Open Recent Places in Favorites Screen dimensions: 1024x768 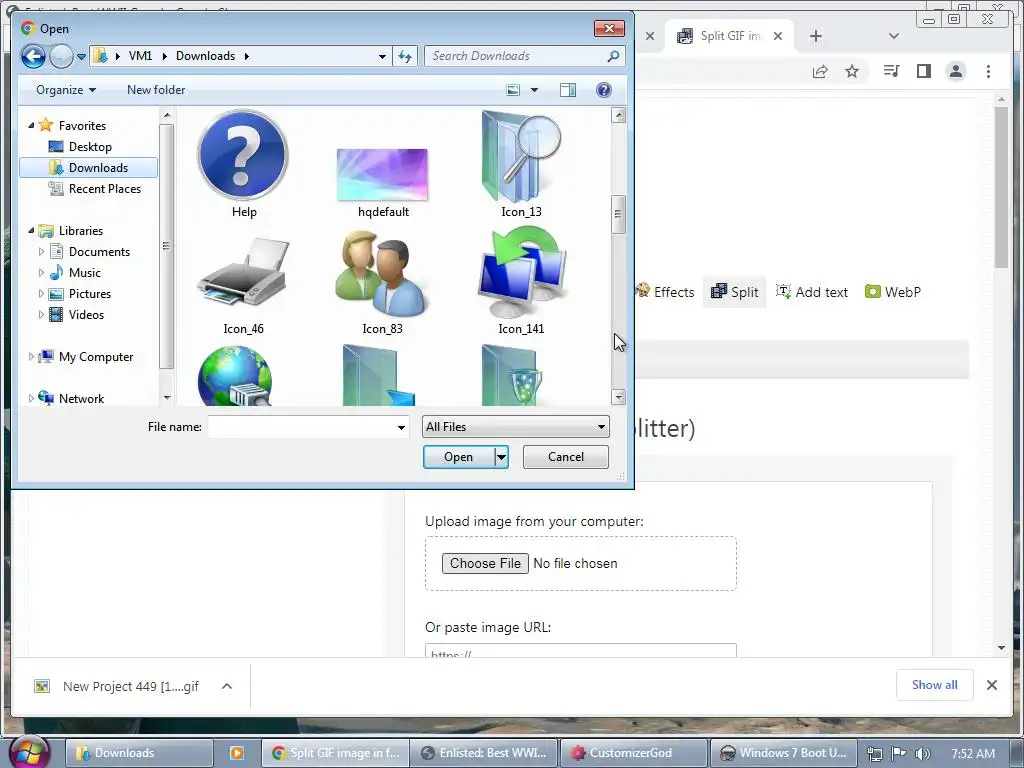(104, 189)
